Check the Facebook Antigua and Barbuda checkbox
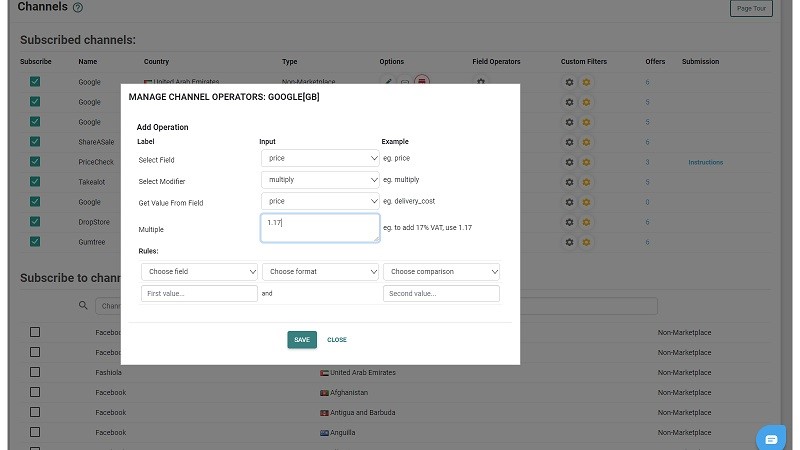The width and height of the screenshot is (800, 450). [x=35, y=412]
